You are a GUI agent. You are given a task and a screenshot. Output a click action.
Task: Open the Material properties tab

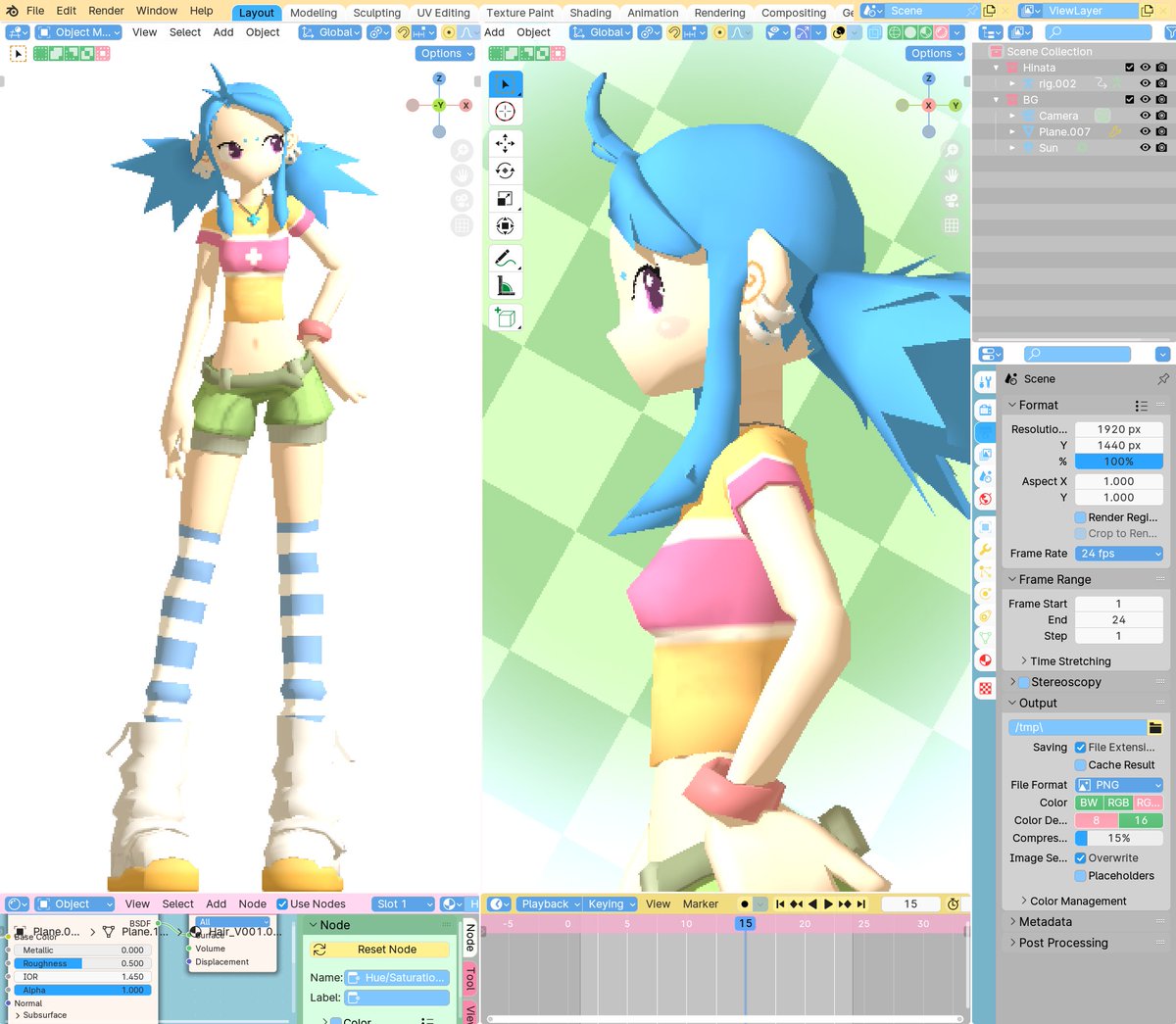[x=985, y=661]
